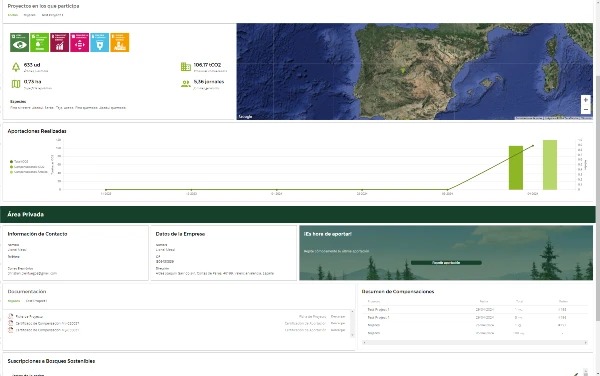Download the first document in Documentación

point(338,317)
